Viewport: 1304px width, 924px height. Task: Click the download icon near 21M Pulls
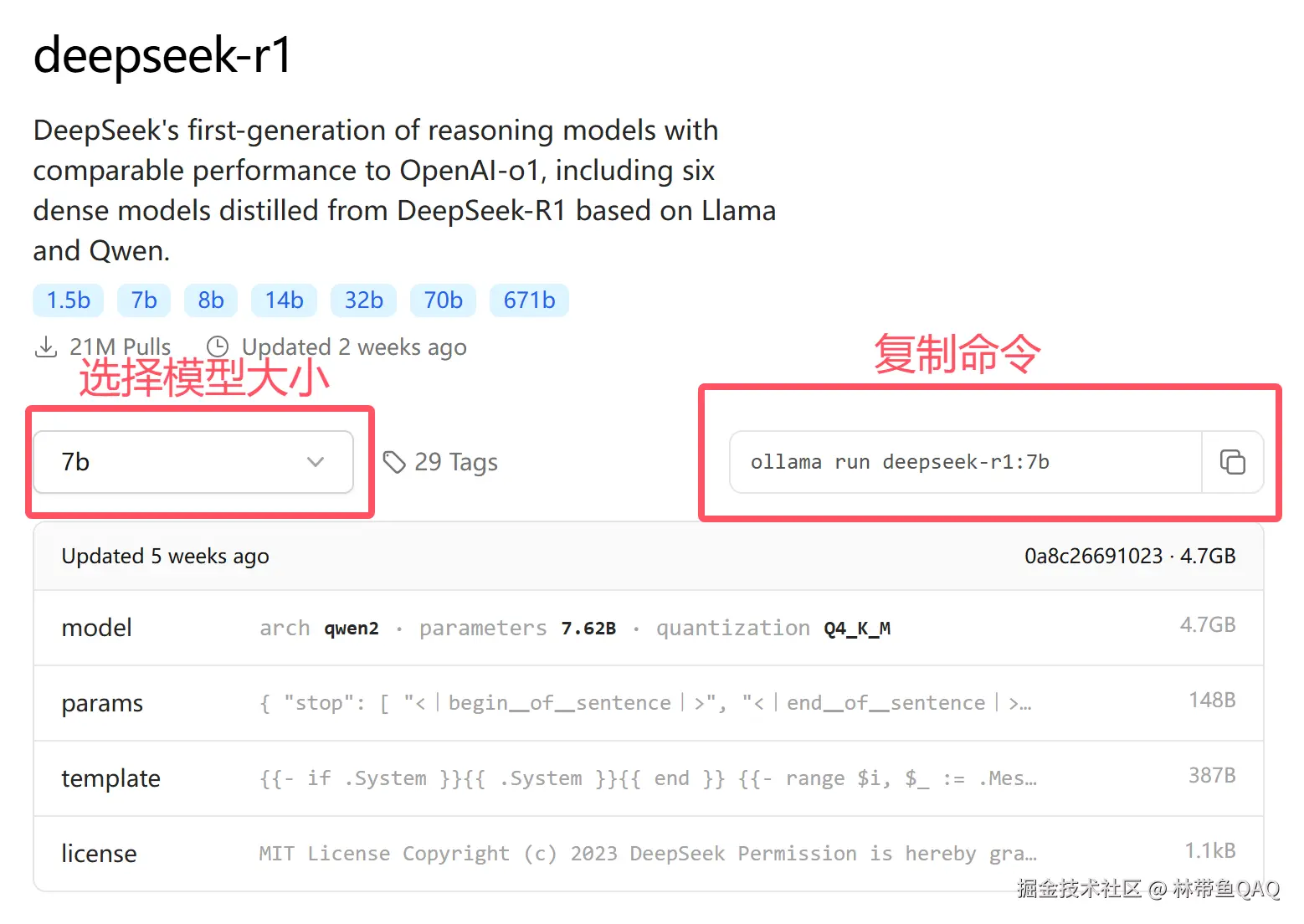46,346
